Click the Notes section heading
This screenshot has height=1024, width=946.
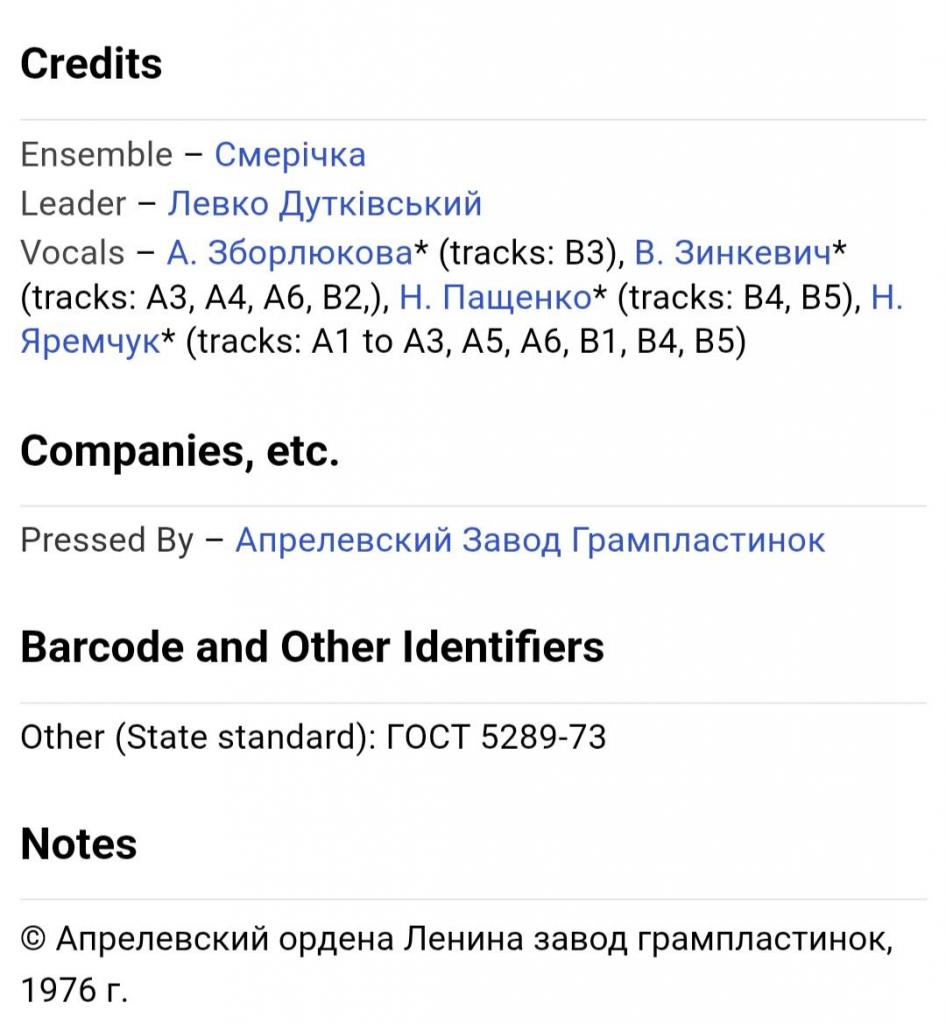pyautogui.click(x=79, y=844)
